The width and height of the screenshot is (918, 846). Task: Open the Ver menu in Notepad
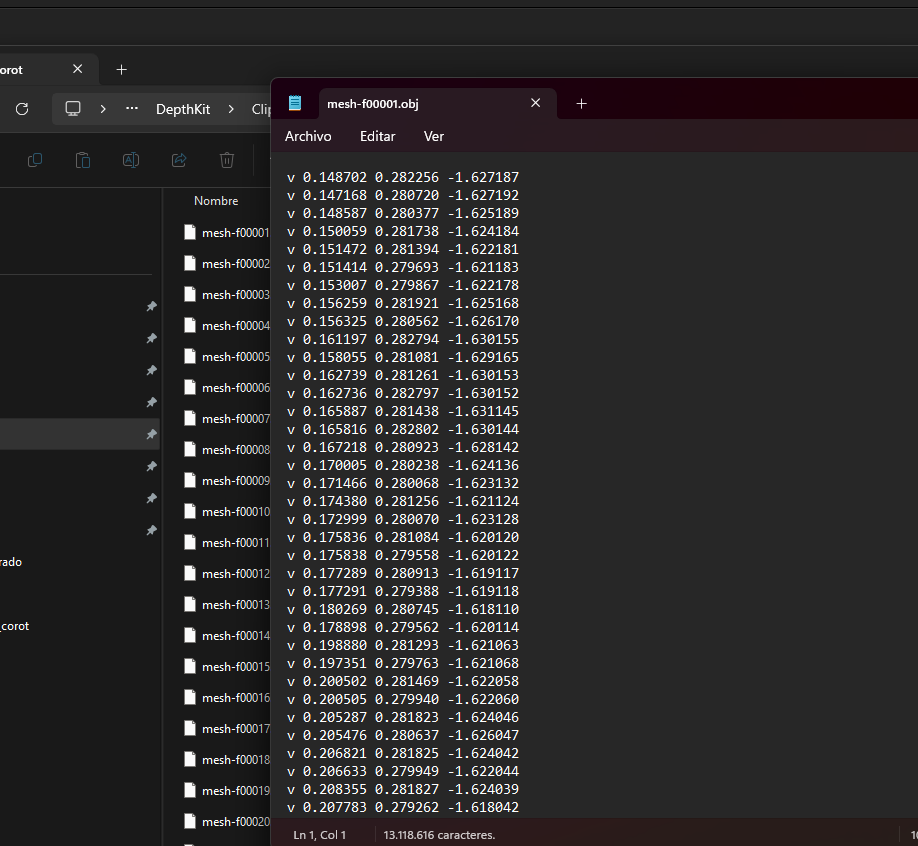(434, 136)
